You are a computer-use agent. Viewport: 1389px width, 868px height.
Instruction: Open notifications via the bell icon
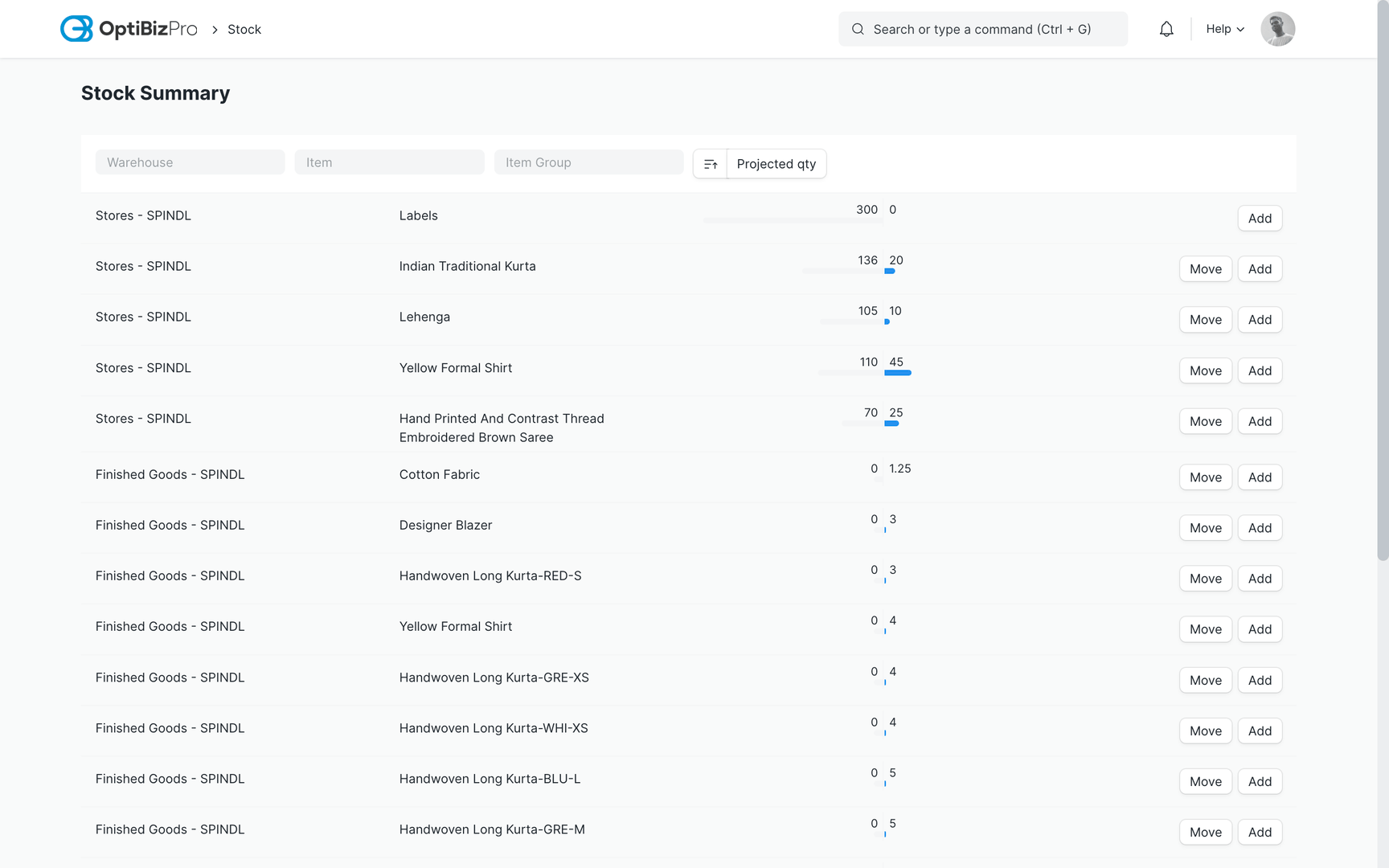click(1166, 28)
